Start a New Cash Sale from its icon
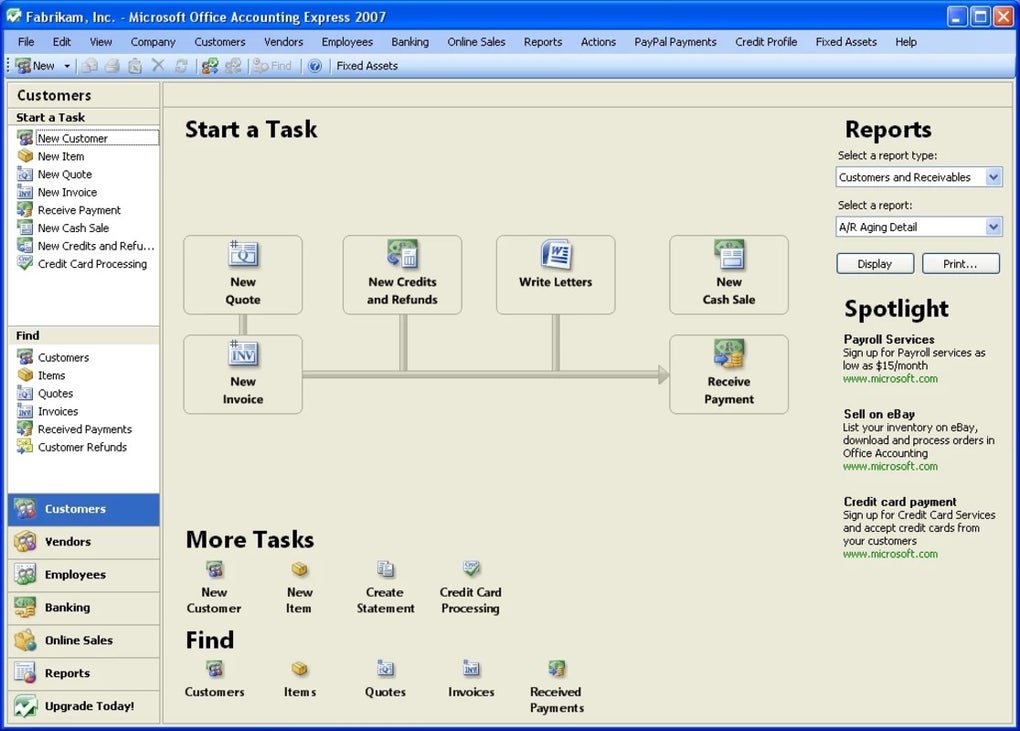 (728, 273)
